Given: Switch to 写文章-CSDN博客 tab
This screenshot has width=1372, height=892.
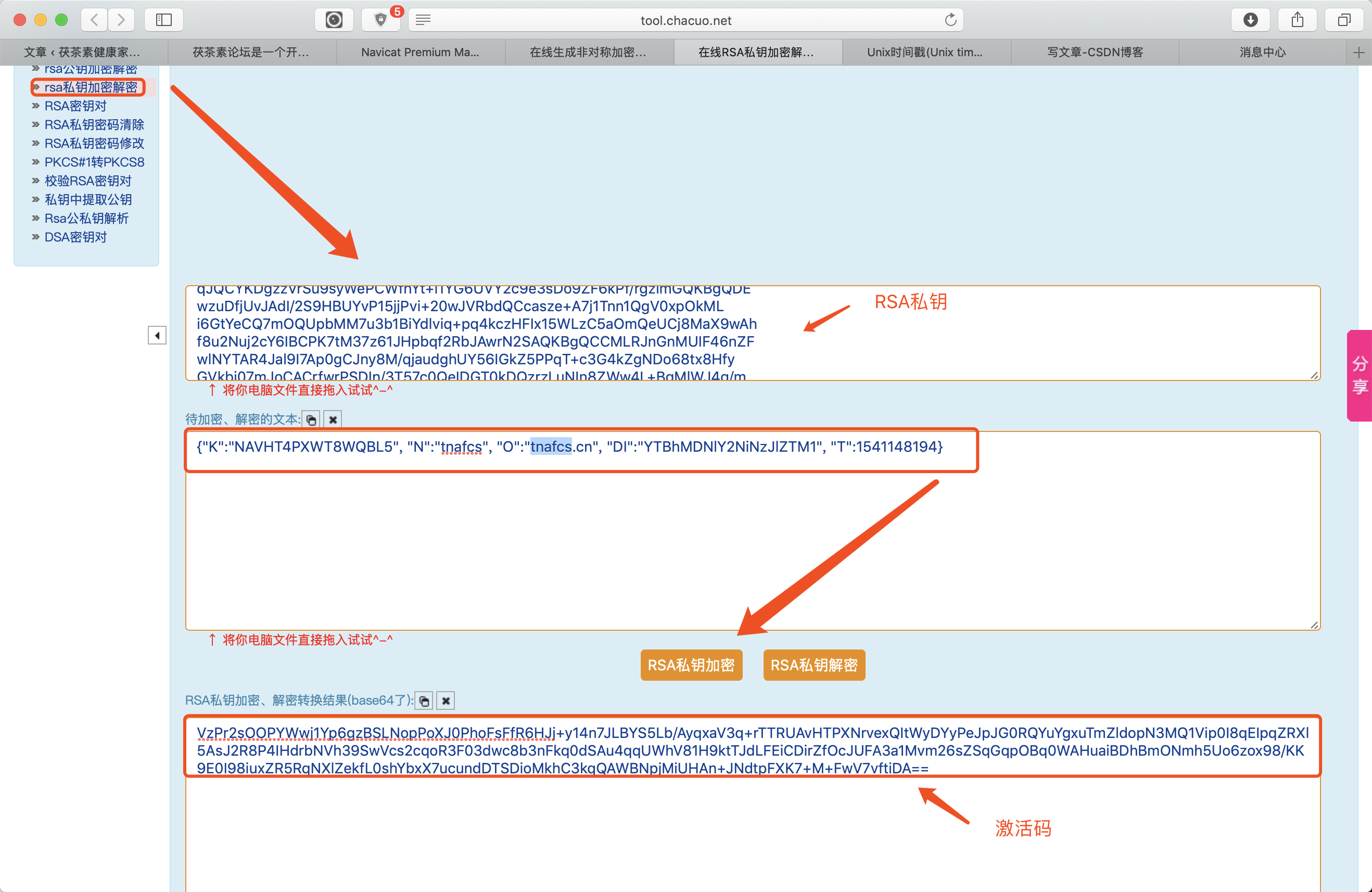Looking at the screenshot, I should pyautogui.click(x=1095, y=53).
